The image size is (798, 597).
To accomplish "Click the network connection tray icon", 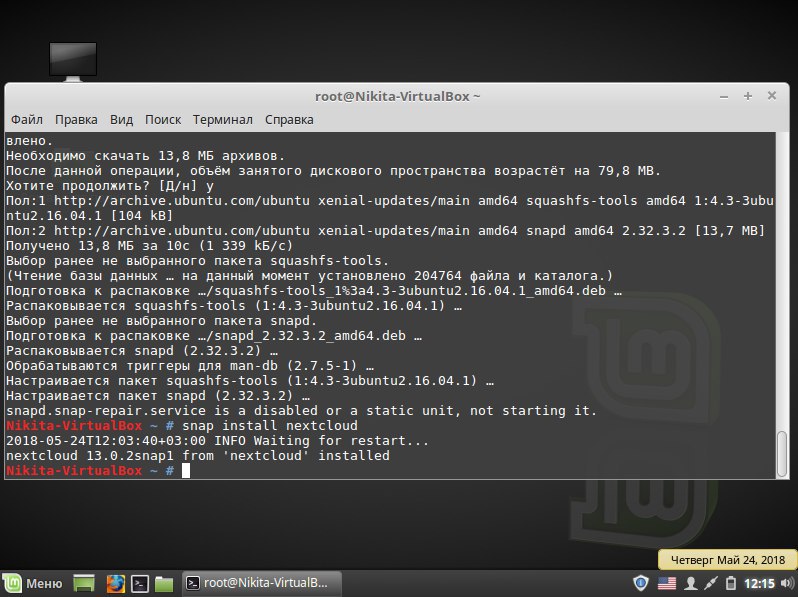I will pyautogui.click(x=710, y=583).
